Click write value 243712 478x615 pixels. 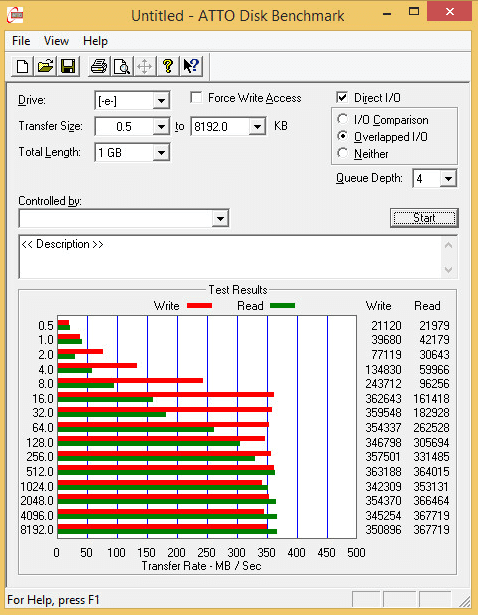click(x=383, y=384)
